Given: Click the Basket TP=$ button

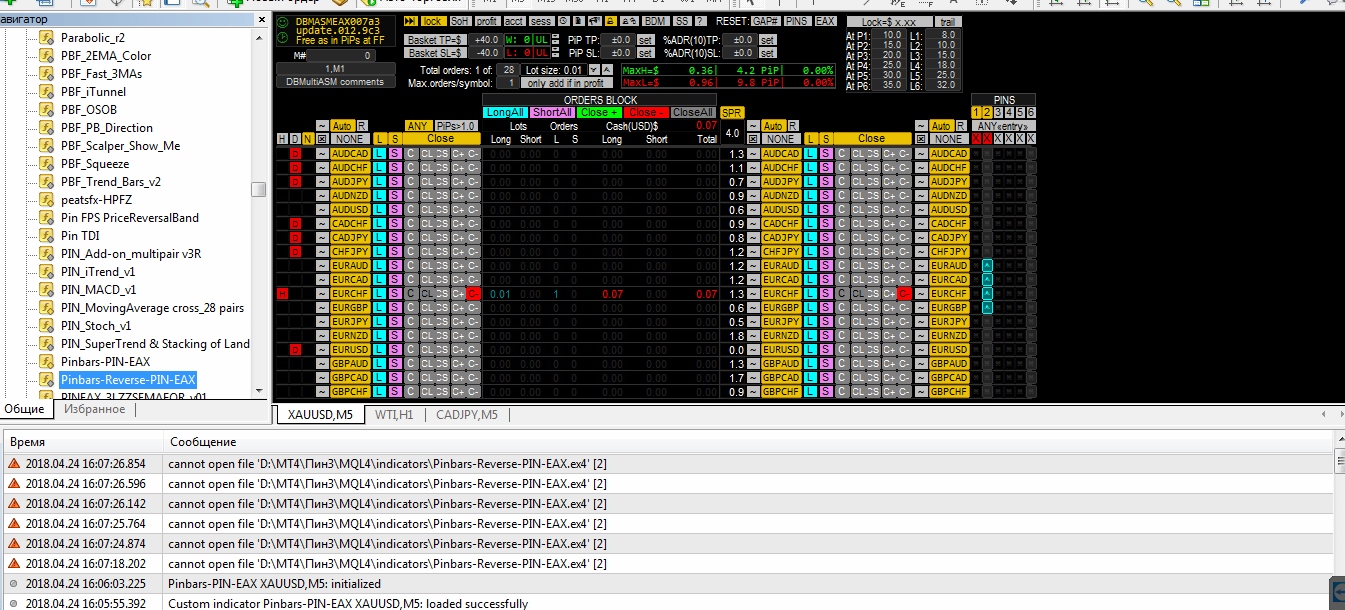Looking at the screenshot, I should (435, 40).
